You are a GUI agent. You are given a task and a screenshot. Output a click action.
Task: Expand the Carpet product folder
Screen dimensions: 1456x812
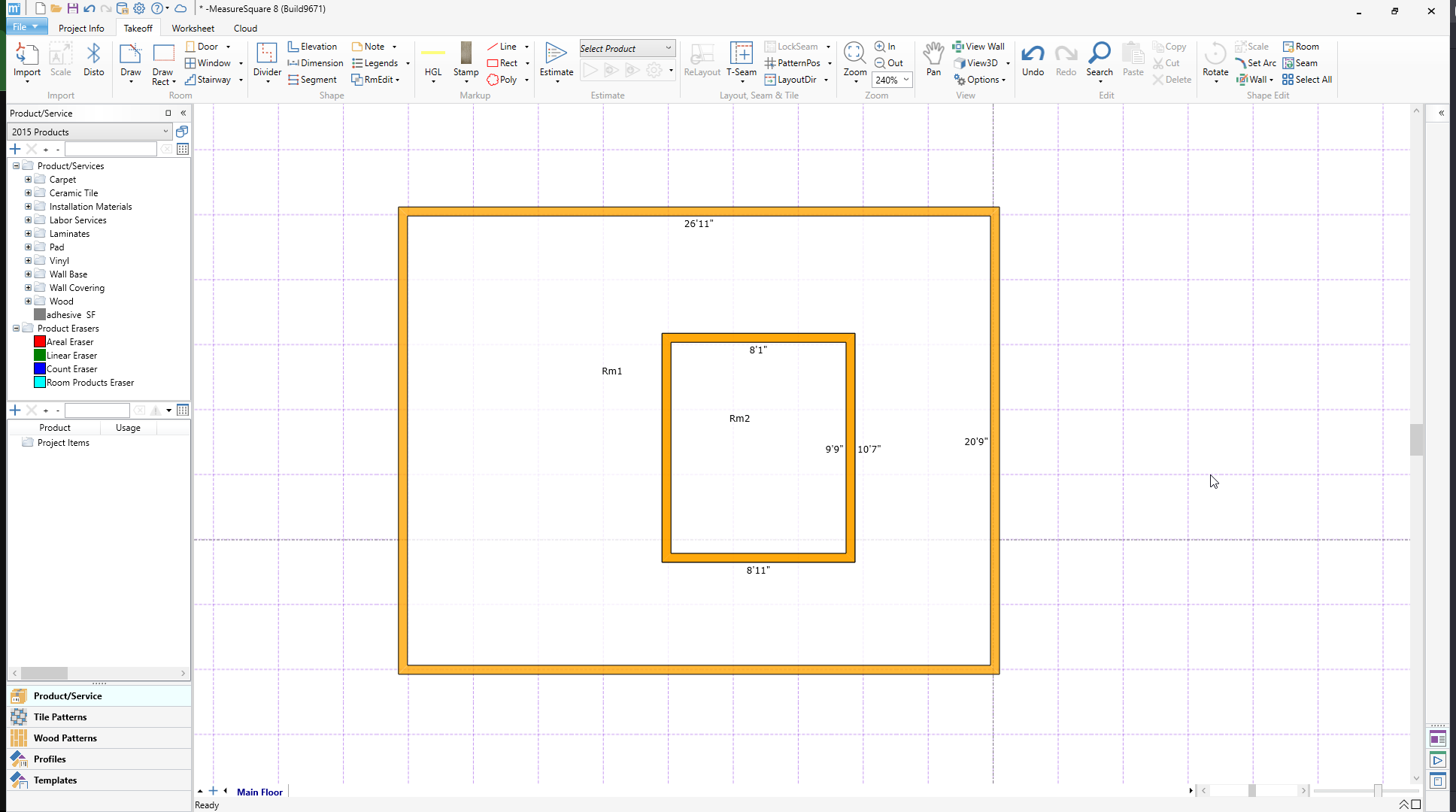pyautogui.click(x=28, y=180)
